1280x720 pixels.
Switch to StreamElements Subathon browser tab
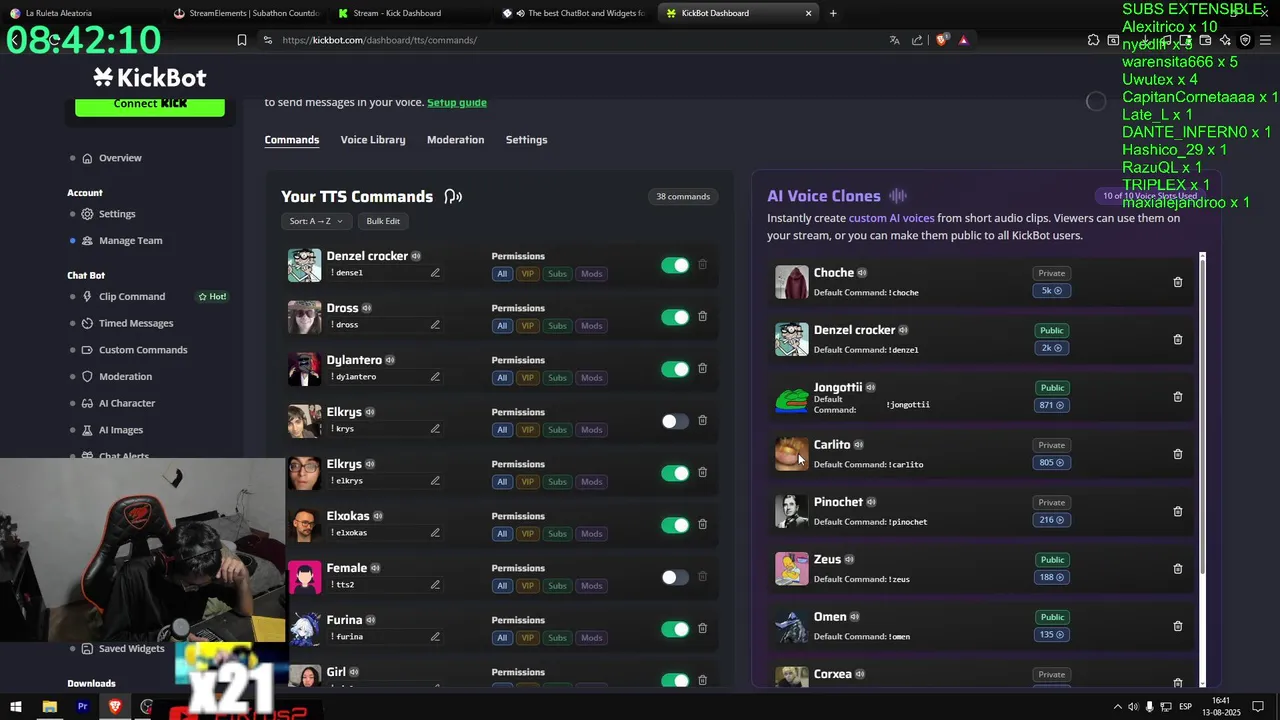245,13
